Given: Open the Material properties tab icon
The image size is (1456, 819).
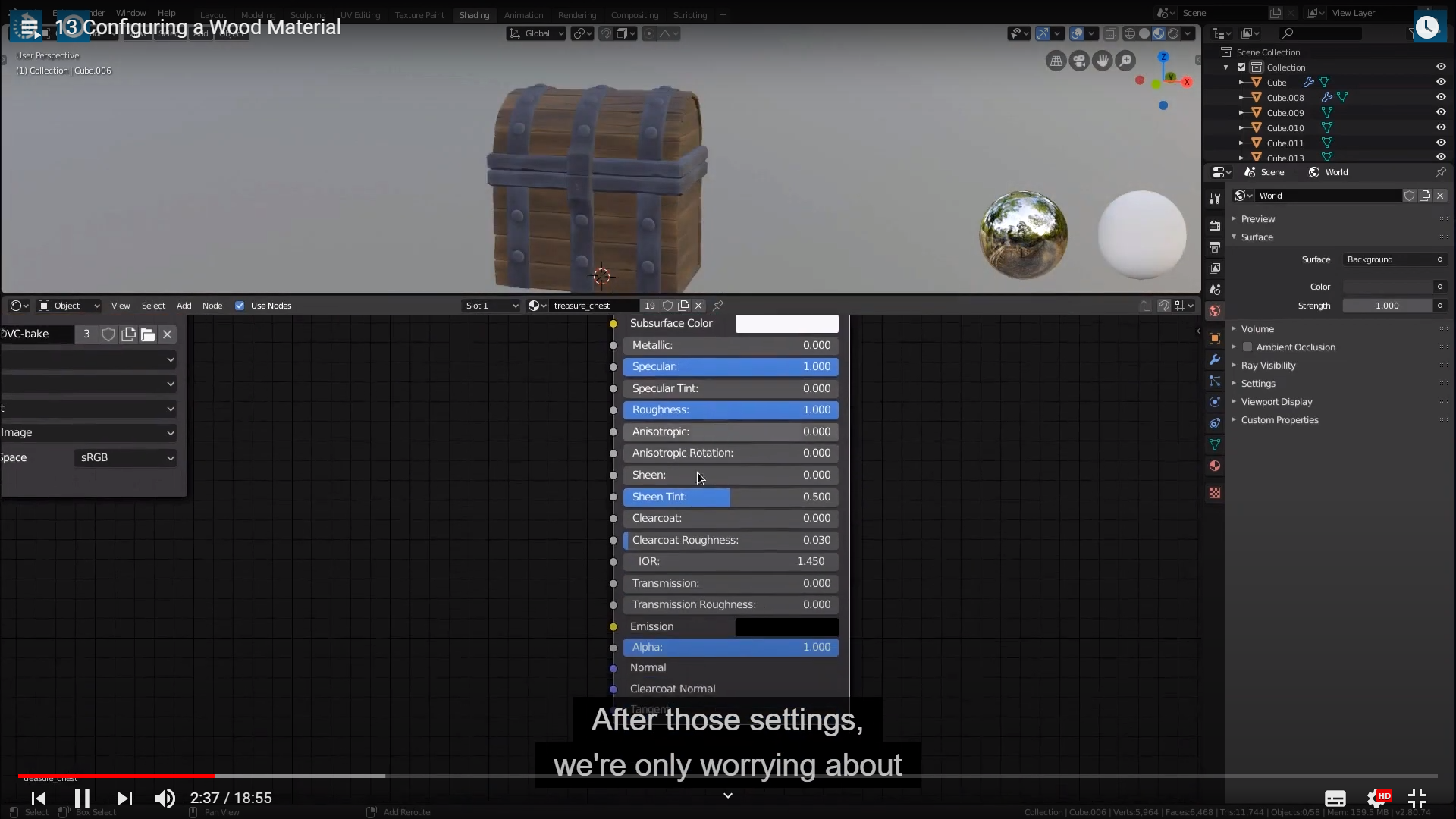Looking at the screenshot, I should coord(1215,466).
